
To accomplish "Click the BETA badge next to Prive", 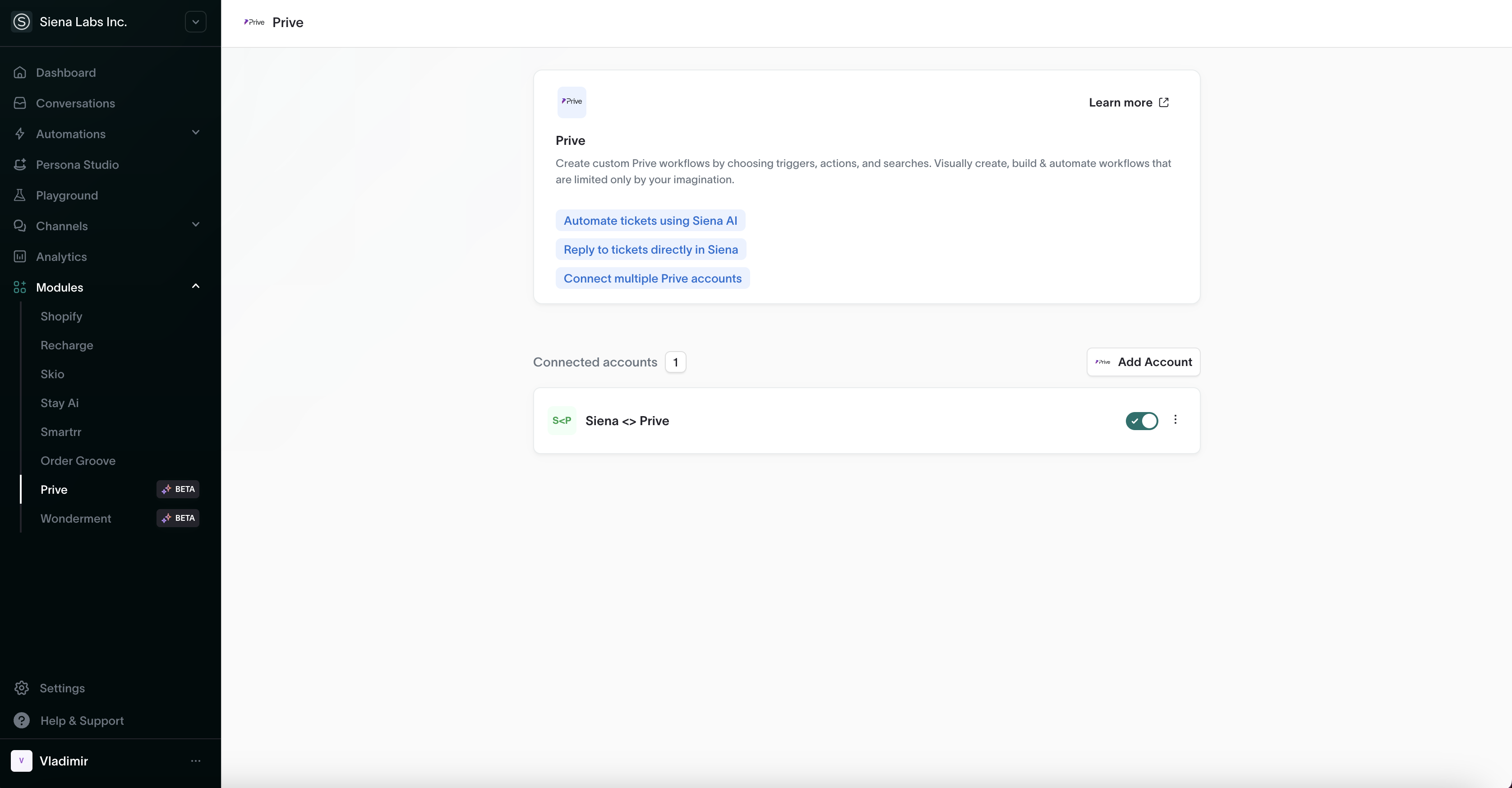I will [178, 489].
